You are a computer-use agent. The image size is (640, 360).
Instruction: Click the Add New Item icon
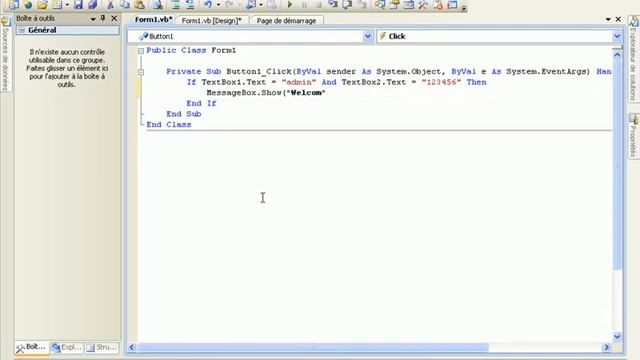[x=57, y=4]
